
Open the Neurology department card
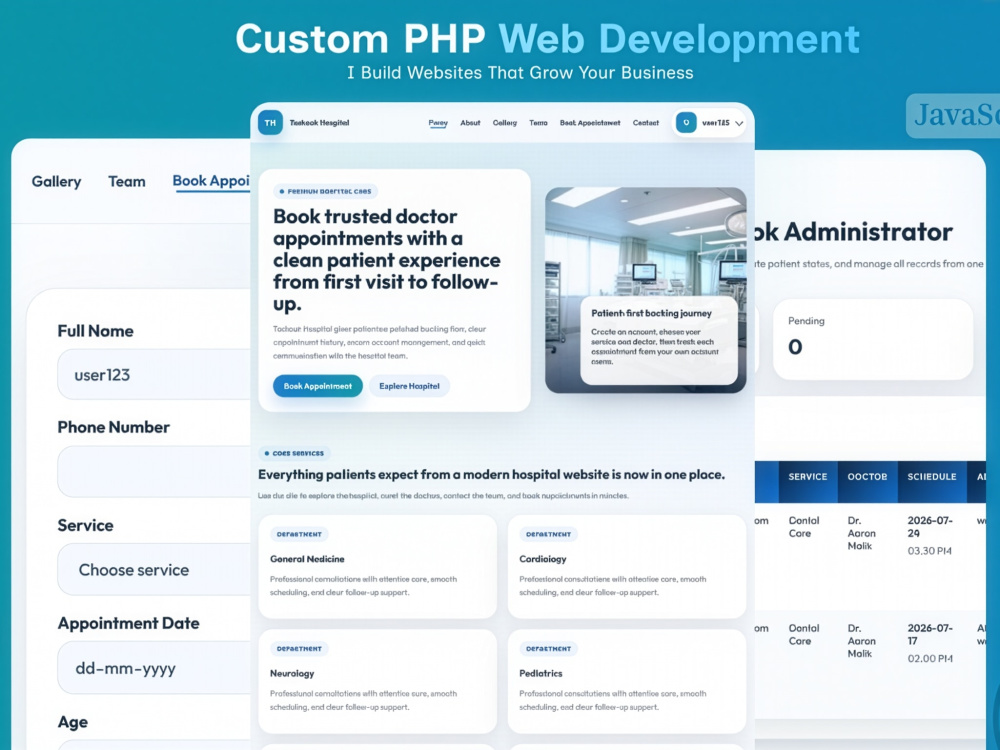pos(378,681)
